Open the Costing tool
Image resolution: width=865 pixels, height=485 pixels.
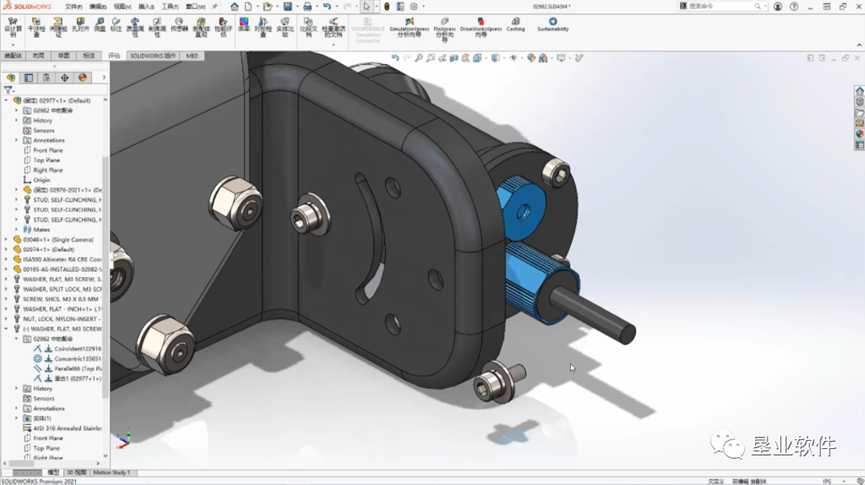click(515, 24)
